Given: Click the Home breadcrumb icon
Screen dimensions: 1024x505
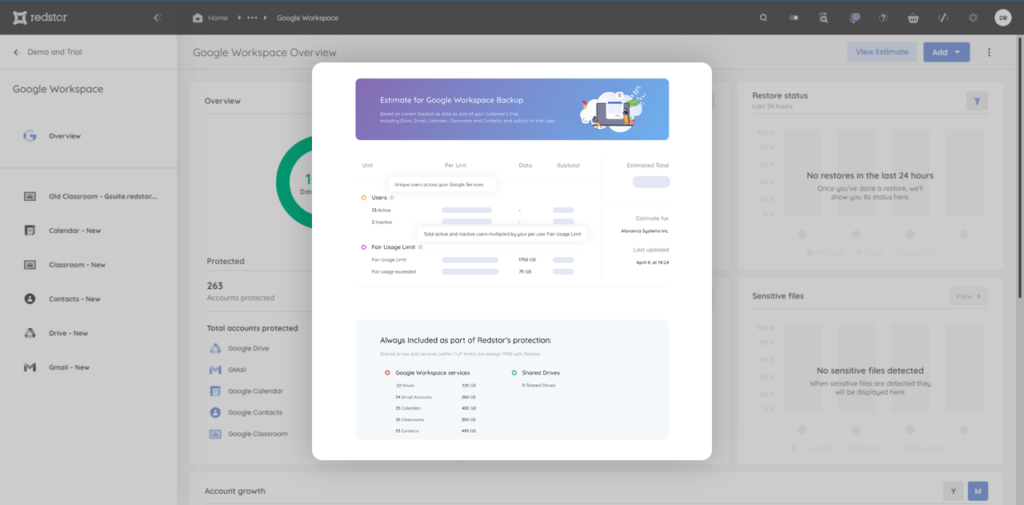Looking at the screenshot, I should click(x=198, y=18).
